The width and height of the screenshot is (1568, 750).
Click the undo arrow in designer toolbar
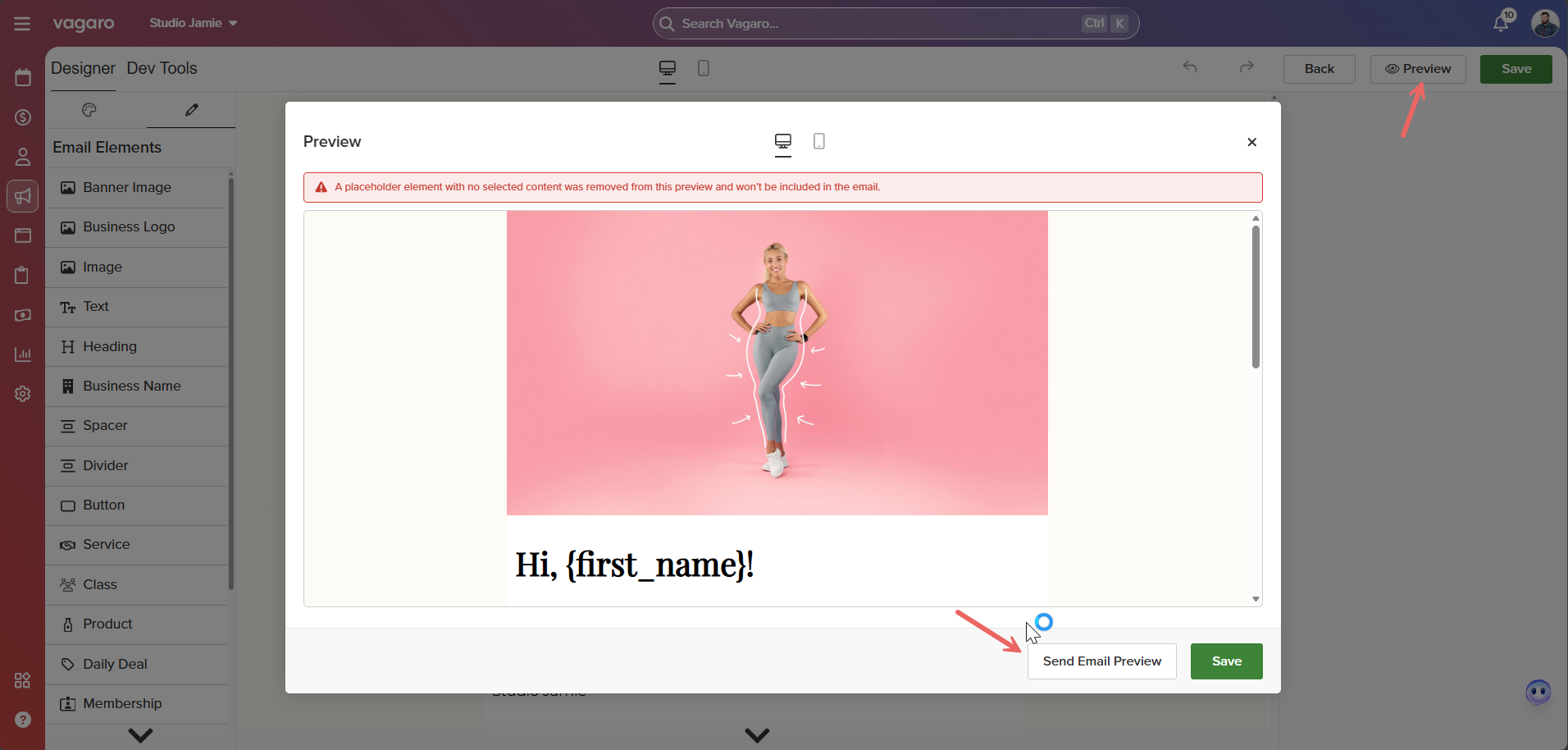point(1190,67)
